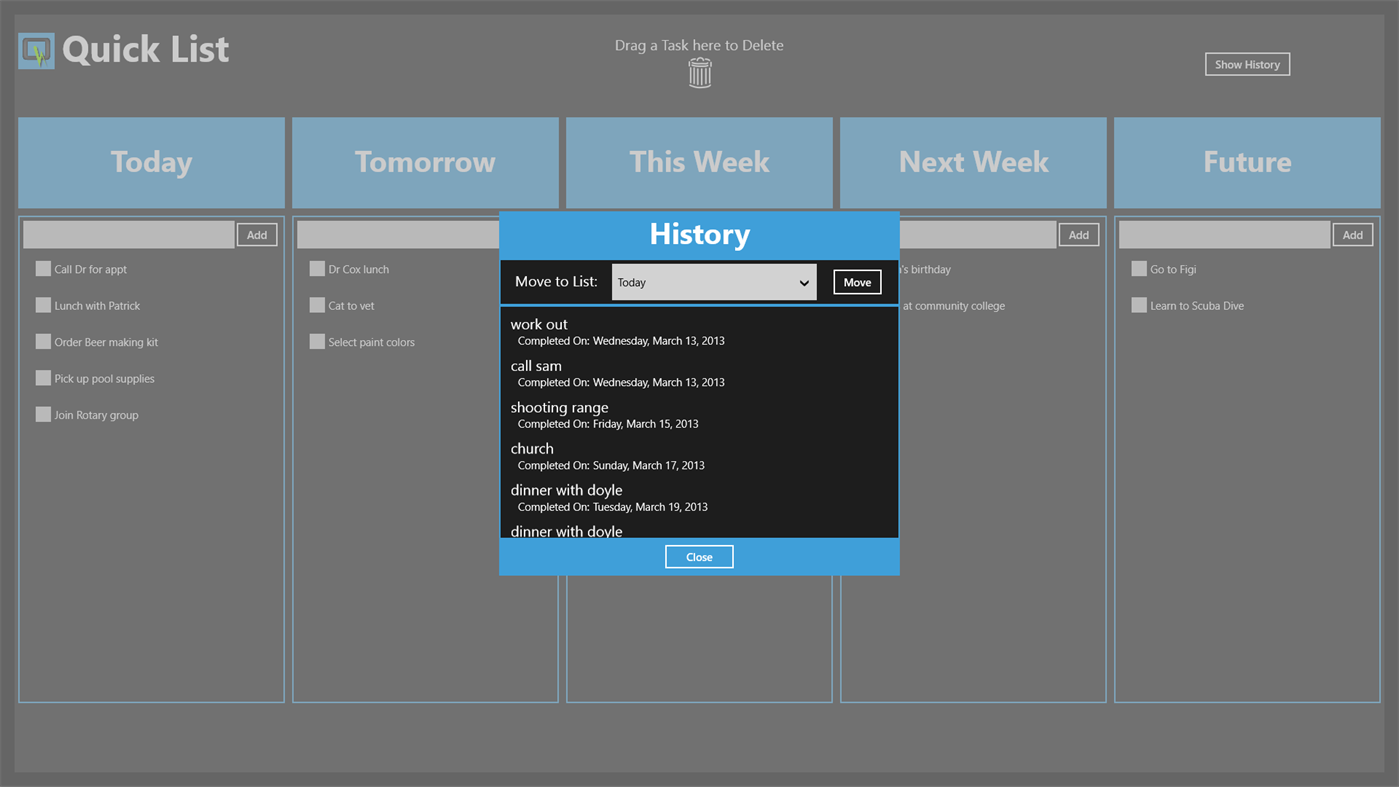Check the Cat to vet checkbox
This screenshot has height=787, width=1399.
[317, 305]
